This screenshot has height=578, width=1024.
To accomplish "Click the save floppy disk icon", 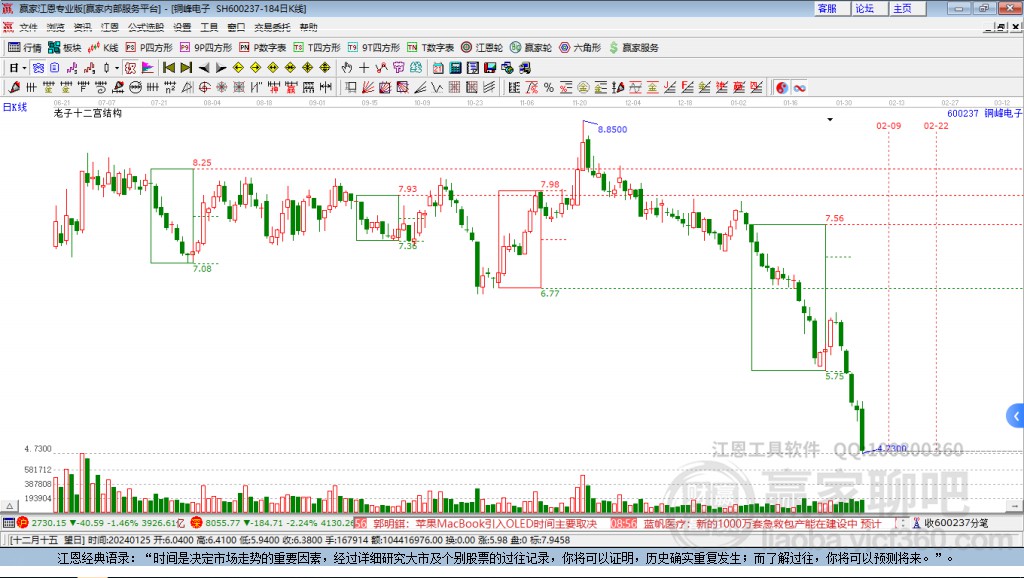I will coord(490,68).
